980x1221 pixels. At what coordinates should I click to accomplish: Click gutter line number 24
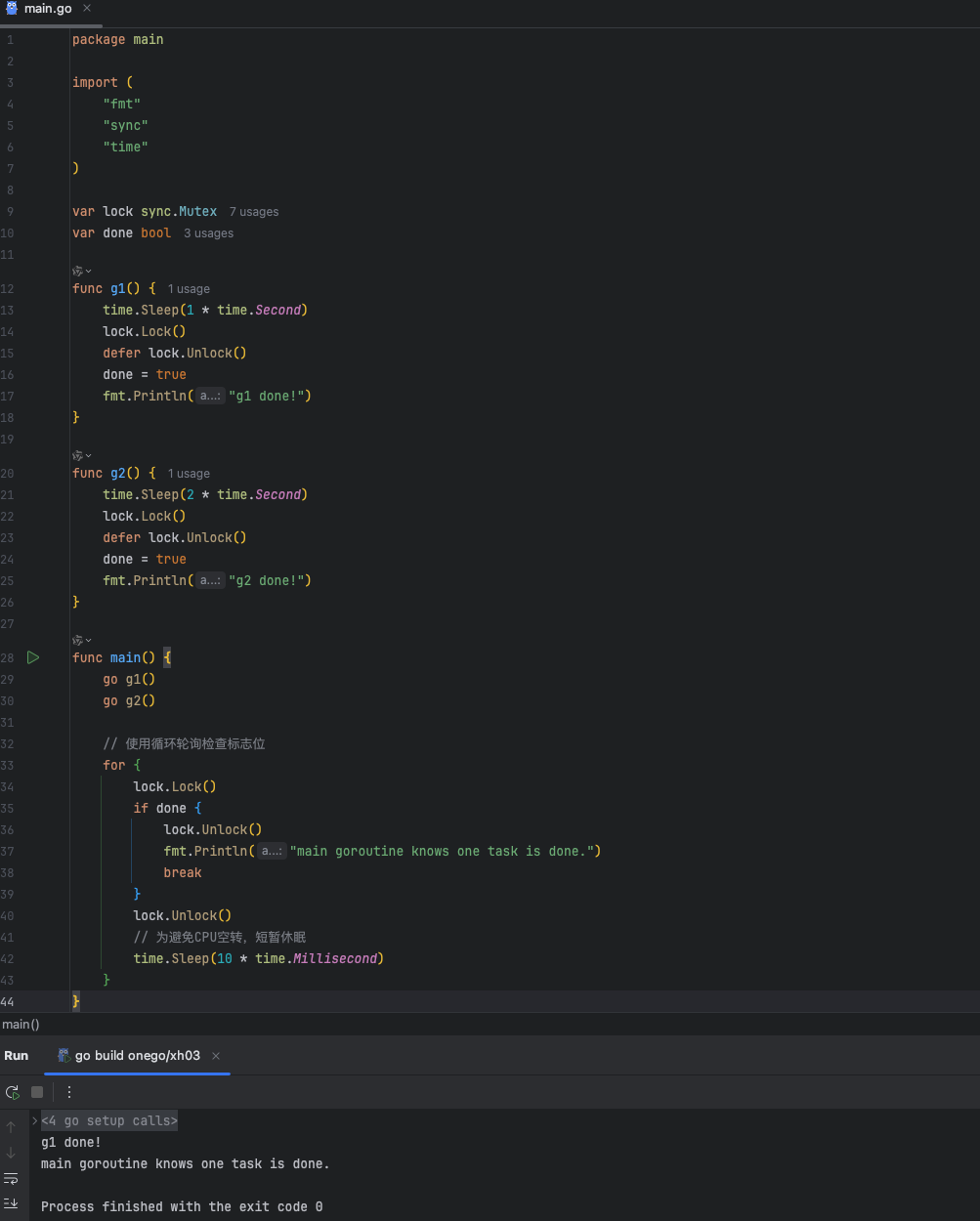pyautogui.click(x=8, y=560)
